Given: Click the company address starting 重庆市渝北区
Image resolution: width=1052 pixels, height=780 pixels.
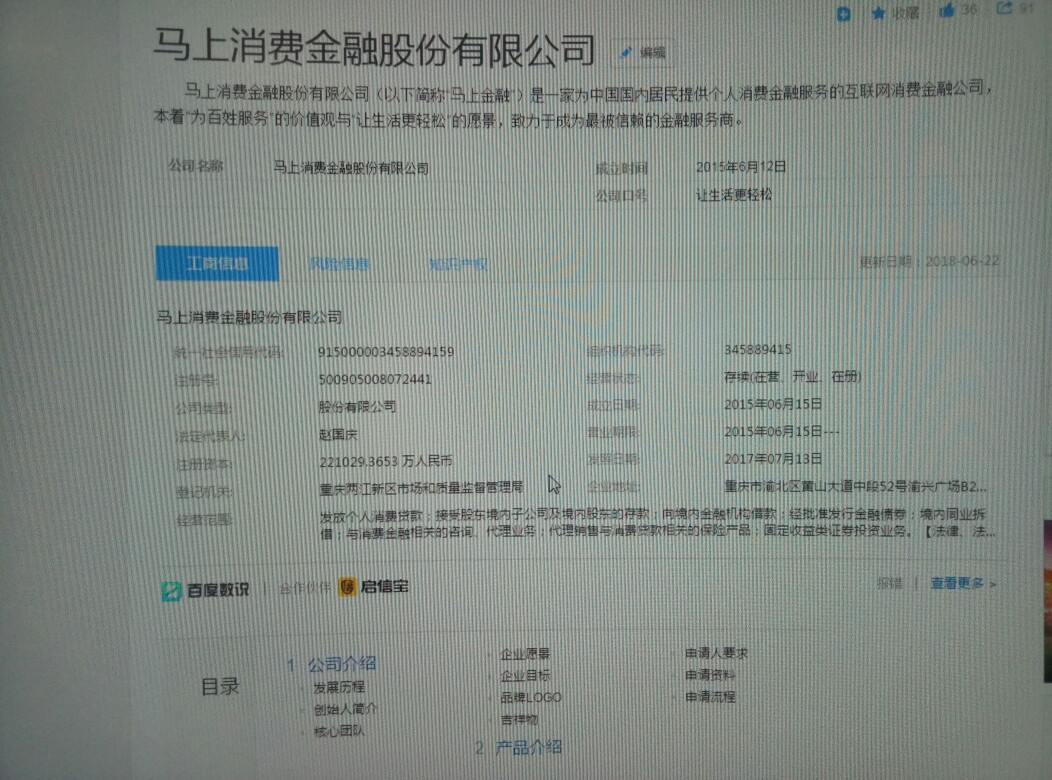Looking at the screenshot, I should [x=855, y=486].
